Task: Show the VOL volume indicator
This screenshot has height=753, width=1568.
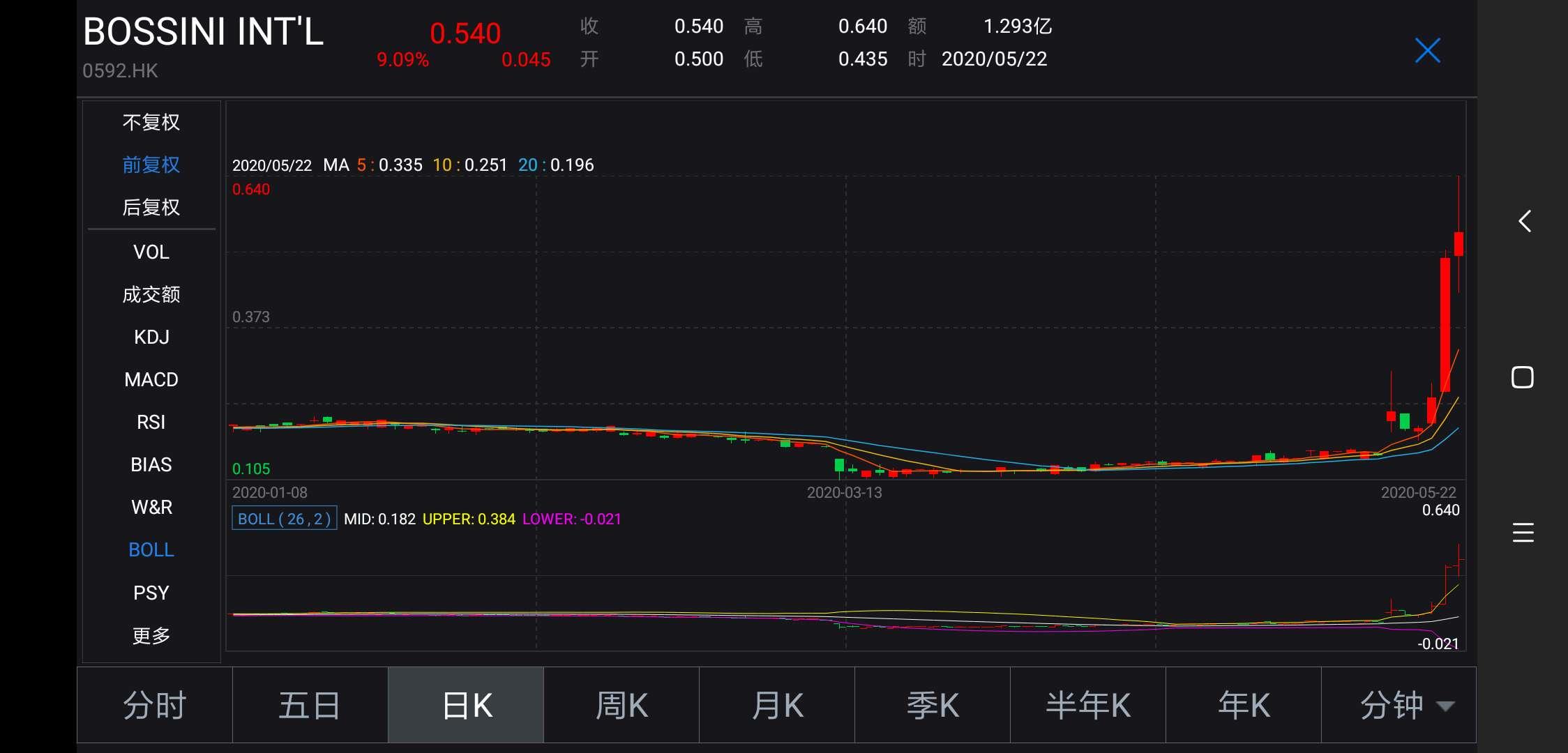Action: tap(151, 252)
